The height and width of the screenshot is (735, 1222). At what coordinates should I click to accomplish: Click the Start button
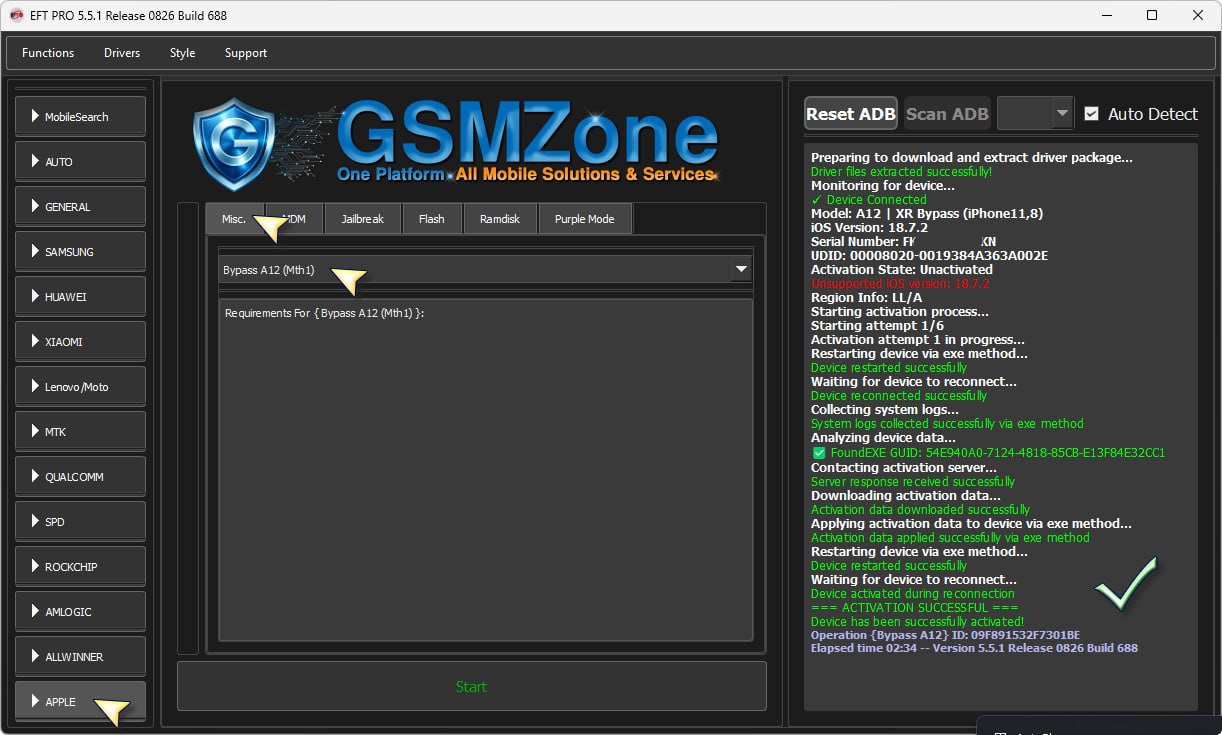click(472, 686)
